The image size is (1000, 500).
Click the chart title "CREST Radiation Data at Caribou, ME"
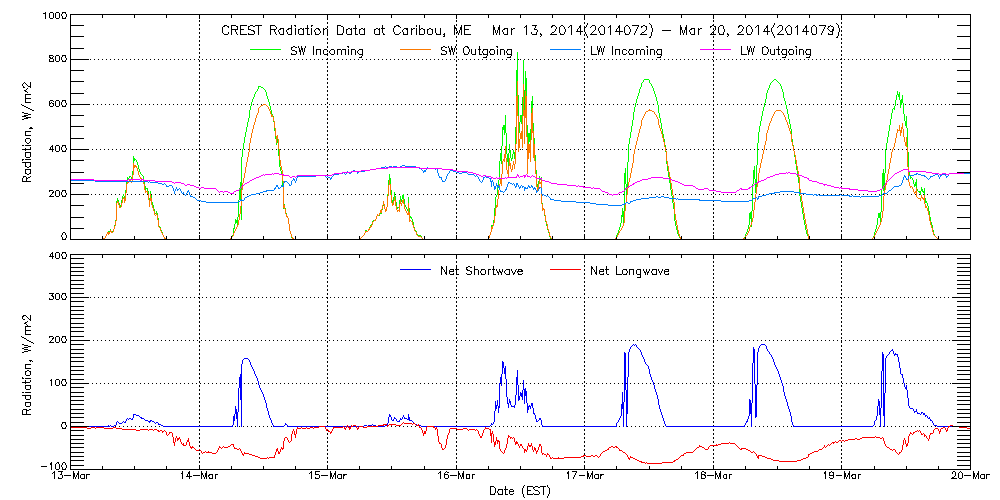346,31
